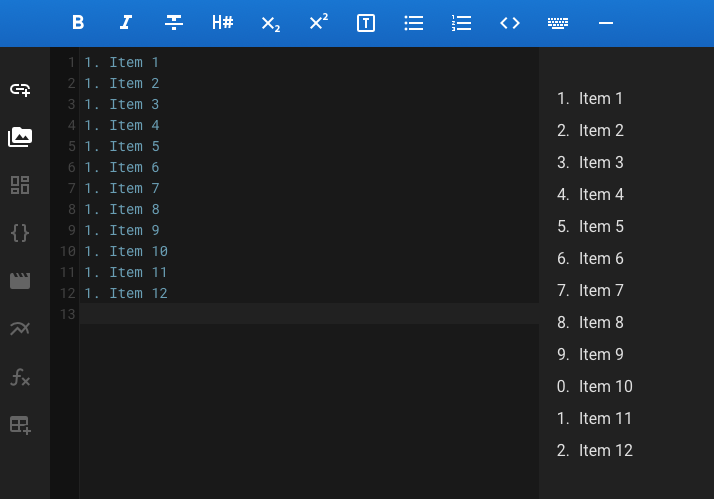
Task: Click editor line '1. Item 7'
Action: click(x=122, y=188)
